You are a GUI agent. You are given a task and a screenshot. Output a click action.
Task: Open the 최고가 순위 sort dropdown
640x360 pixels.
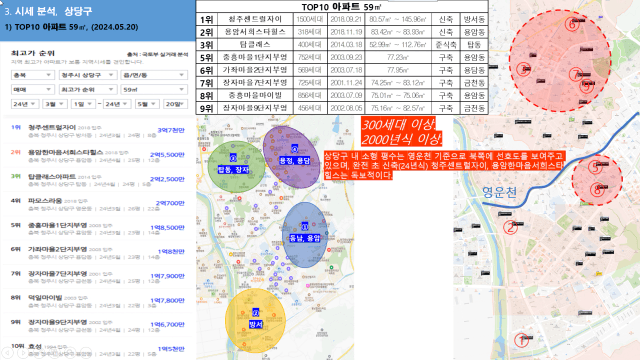click(x=88, y=89)
